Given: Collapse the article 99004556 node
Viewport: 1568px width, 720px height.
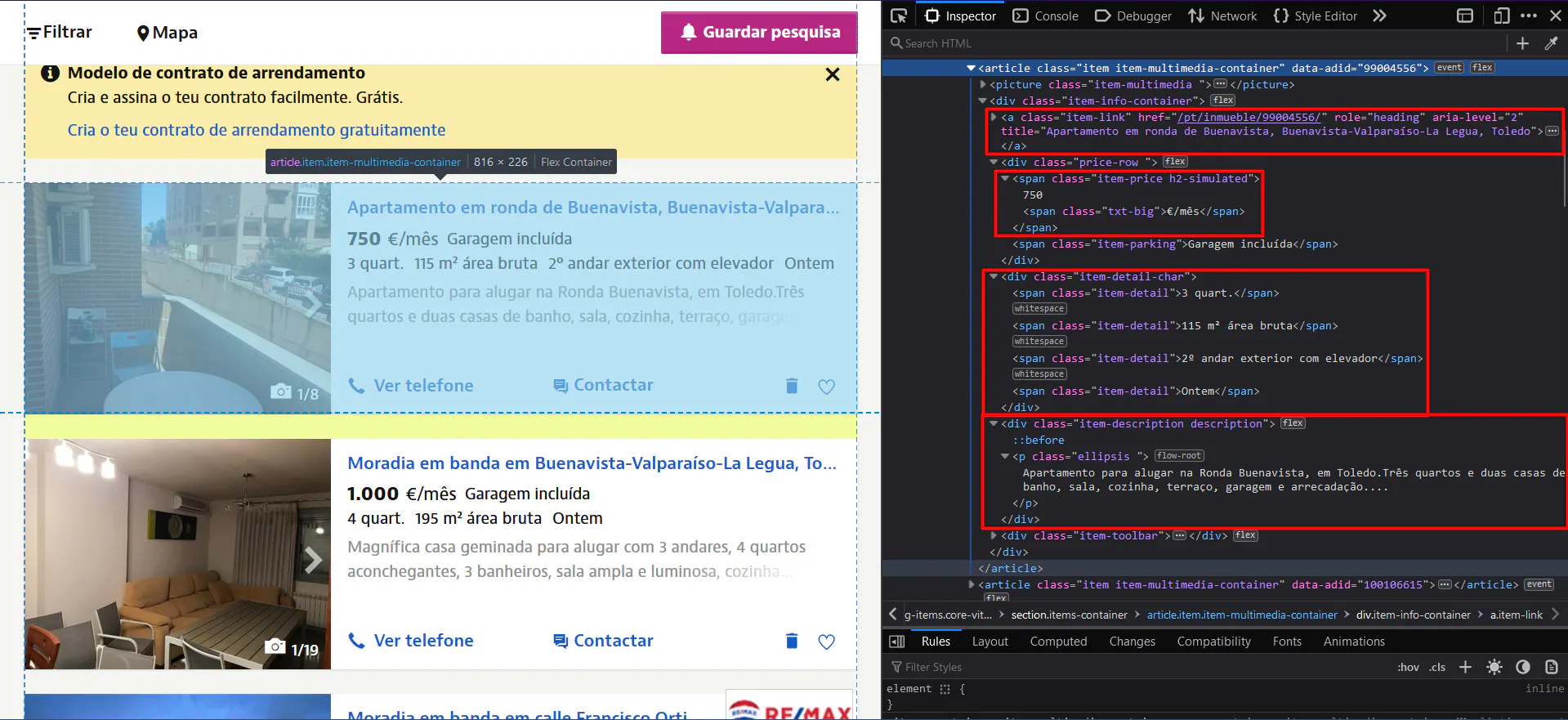Looking at the screenshot, I should click(971, 68).
